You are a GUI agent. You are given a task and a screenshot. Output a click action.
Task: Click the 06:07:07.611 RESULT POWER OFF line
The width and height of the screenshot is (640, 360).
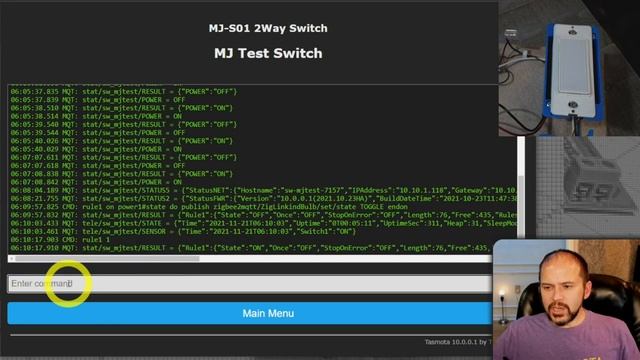pyautogui.click(x=124, y=157)
